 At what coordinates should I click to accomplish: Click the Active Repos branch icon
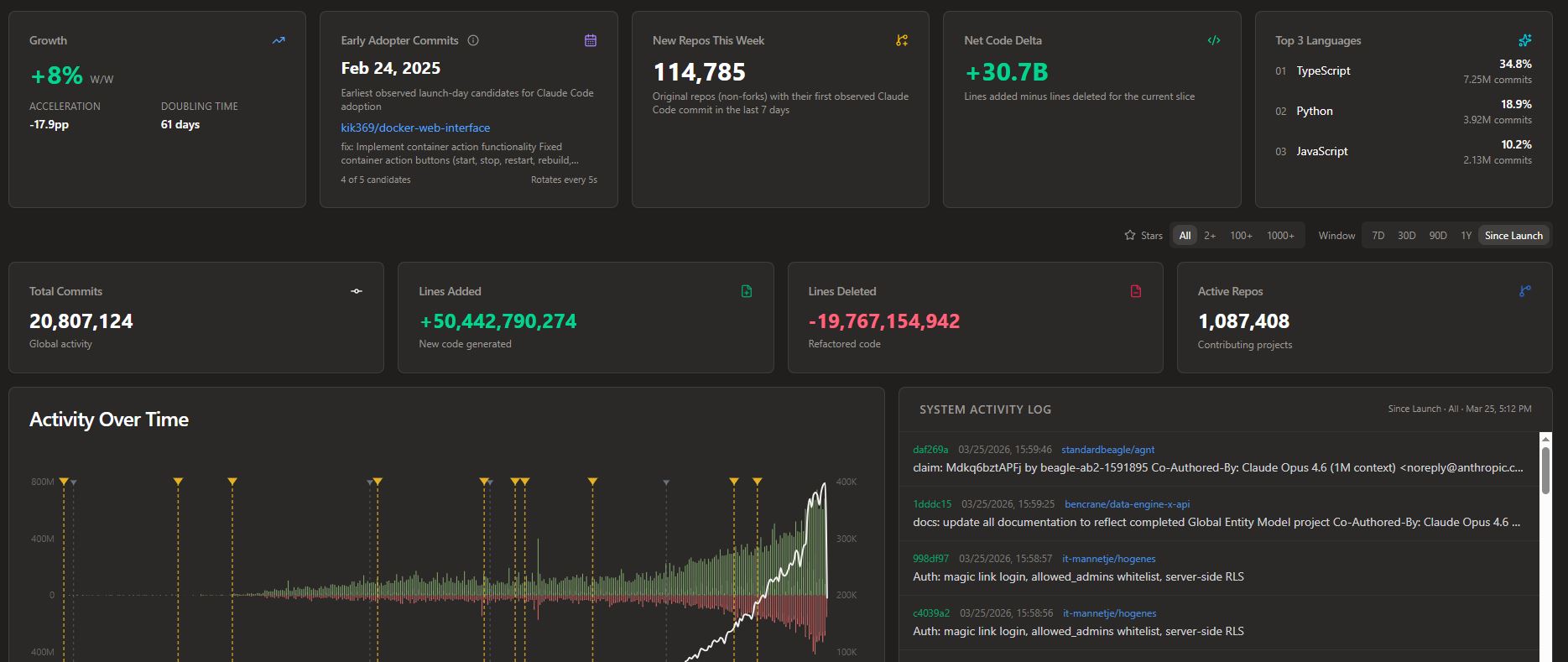coord(1524,291)
